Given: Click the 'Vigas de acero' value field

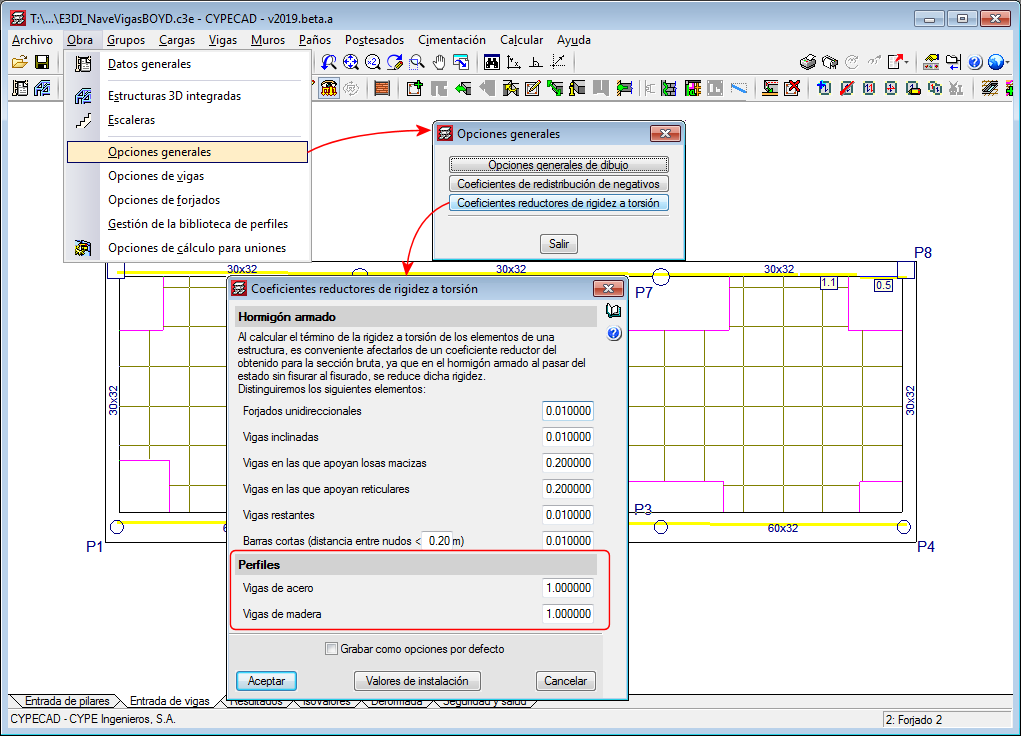Looking at the screenshot, I should 568,588.
